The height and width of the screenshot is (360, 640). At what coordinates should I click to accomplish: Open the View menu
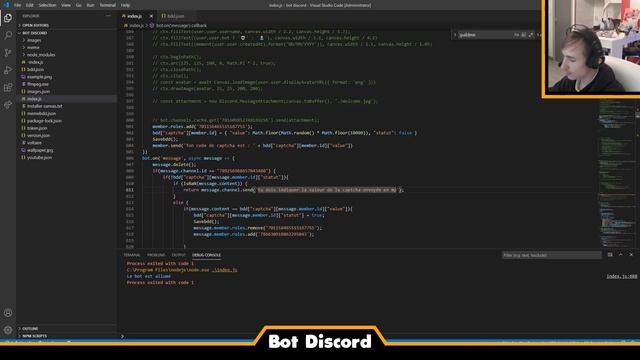click(66, 5)
